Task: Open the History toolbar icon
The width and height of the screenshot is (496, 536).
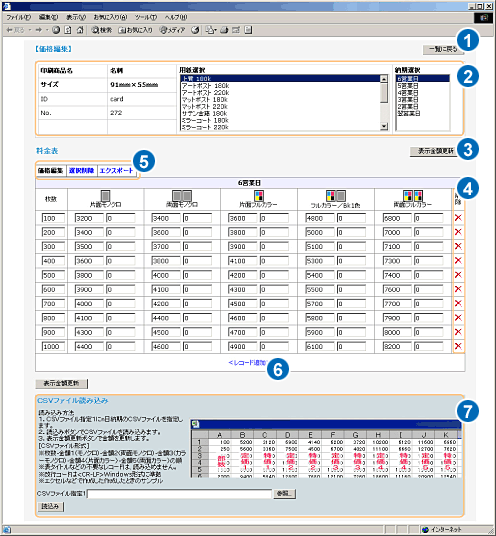Action: click(x=195, y=30)
